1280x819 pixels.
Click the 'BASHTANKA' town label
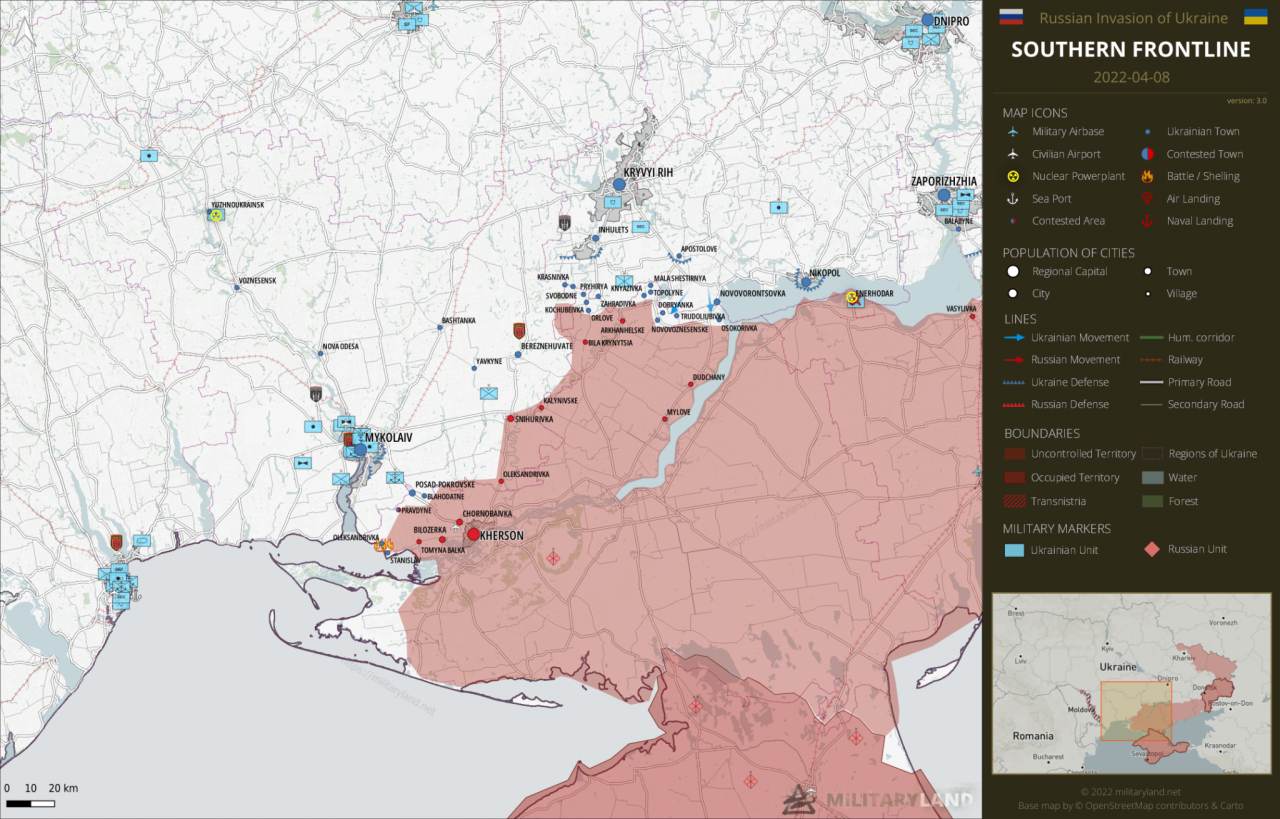(x=457, y=321)
